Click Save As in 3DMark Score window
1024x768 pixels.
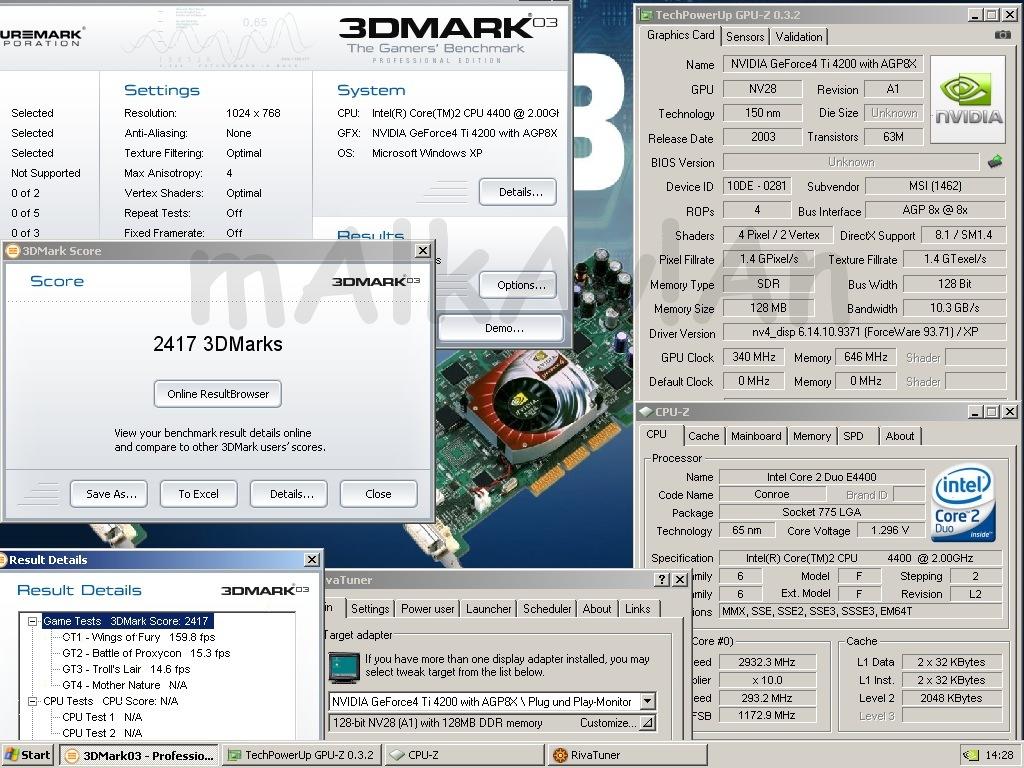[x=109, y=494]
